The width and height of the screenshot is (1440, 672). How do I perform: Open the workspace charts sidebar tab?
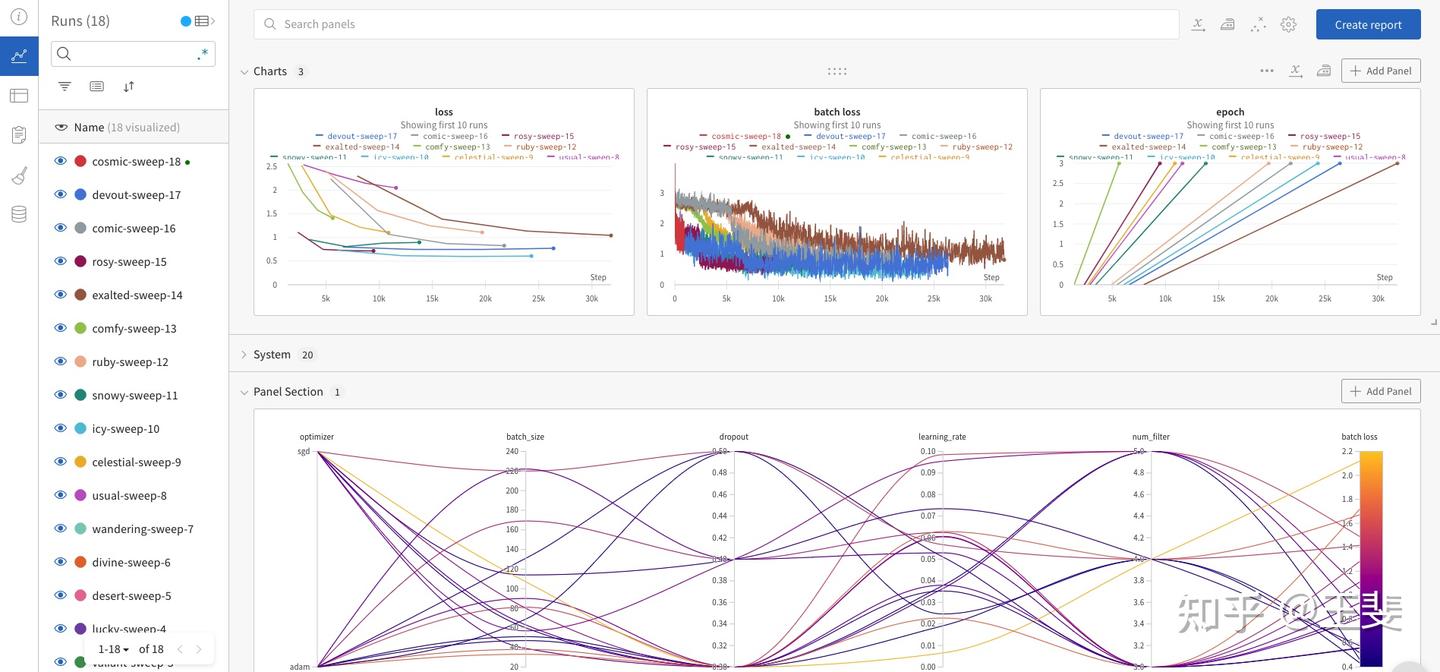(x=19, y=56)
